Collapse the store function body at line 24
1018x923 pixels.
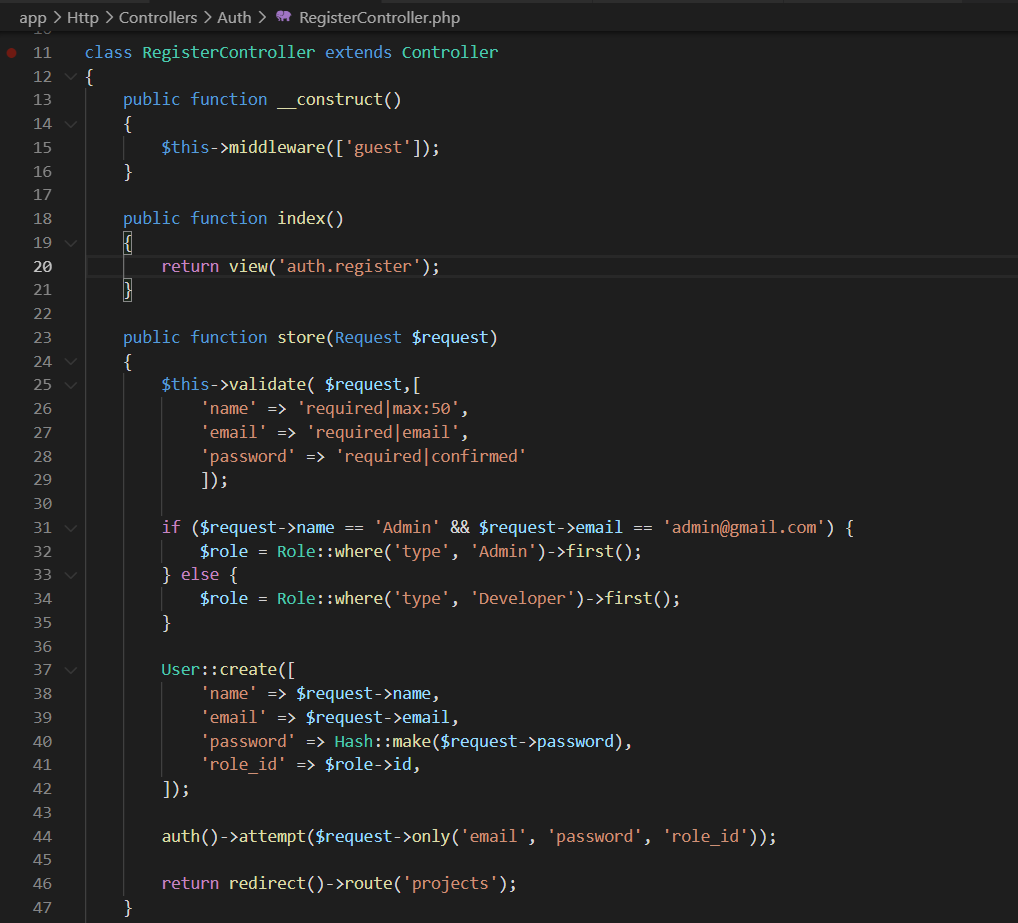(x=70, y=361)
